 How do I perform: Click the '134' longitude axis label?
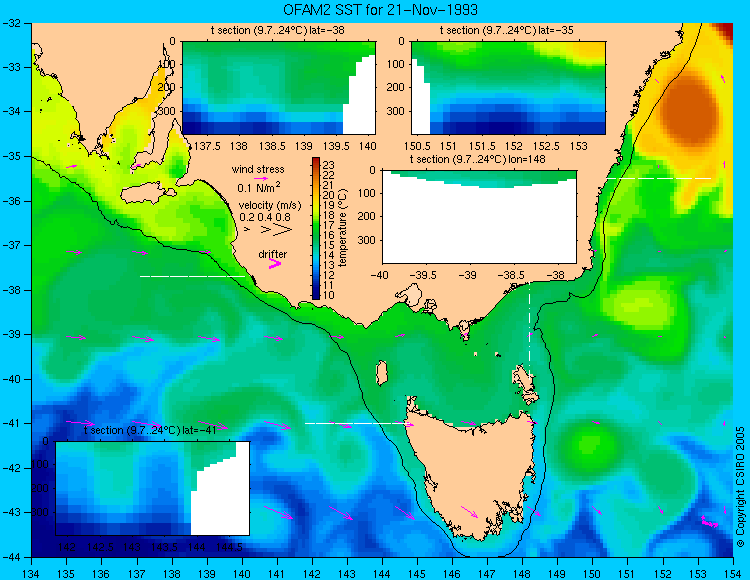tap(32, 574)
